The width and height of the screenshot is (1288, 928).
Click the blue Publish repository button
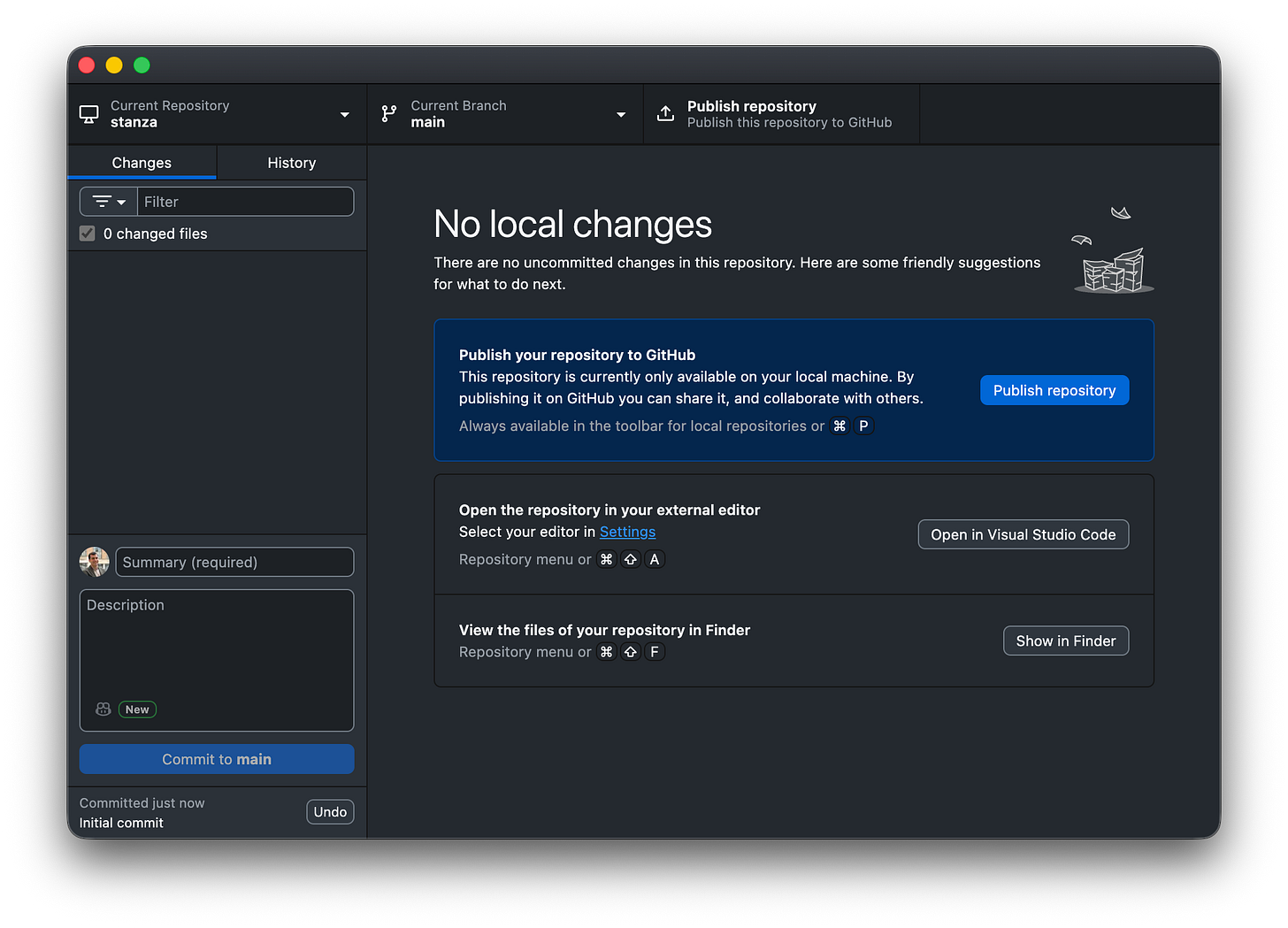coord(1054,390)
